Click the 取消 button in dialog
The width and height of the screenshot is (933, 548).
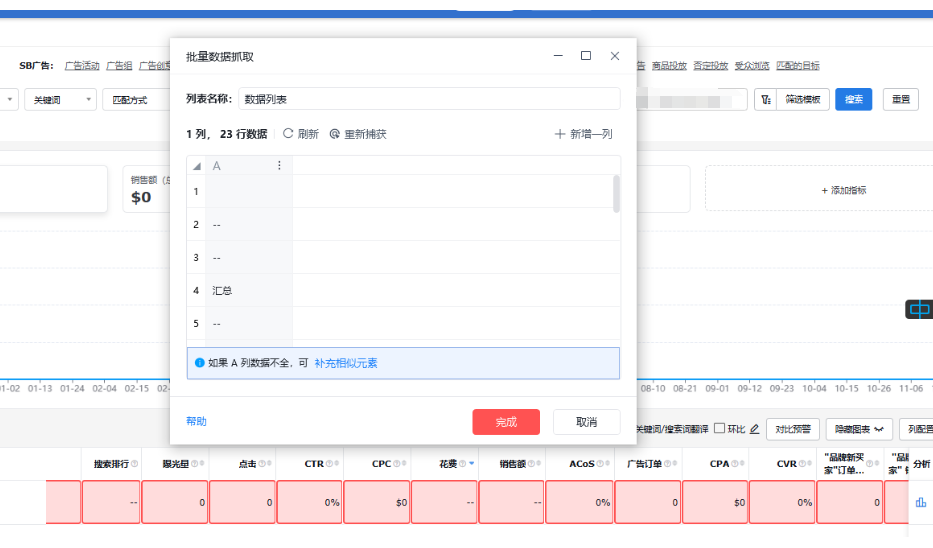pyautogui.click(x=587, y=422)
